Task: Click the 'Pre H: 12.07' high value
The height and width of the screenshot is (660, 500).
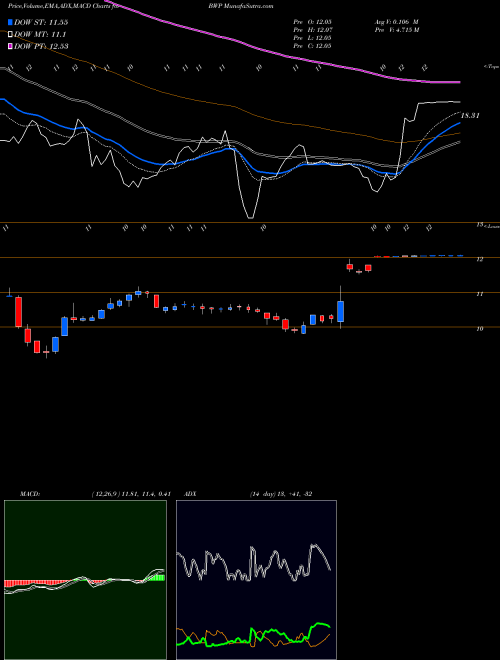Action: (x=312, y=30)
